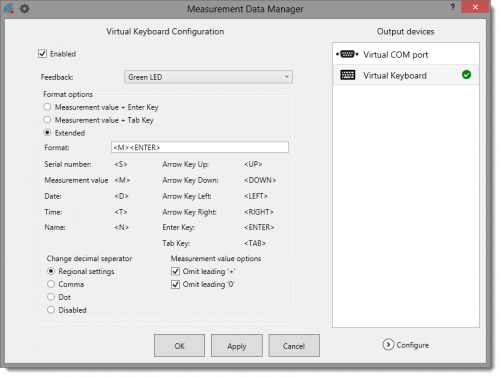Click the Apply button
This screenshot has height=377, width=500.
click(237, 346)
